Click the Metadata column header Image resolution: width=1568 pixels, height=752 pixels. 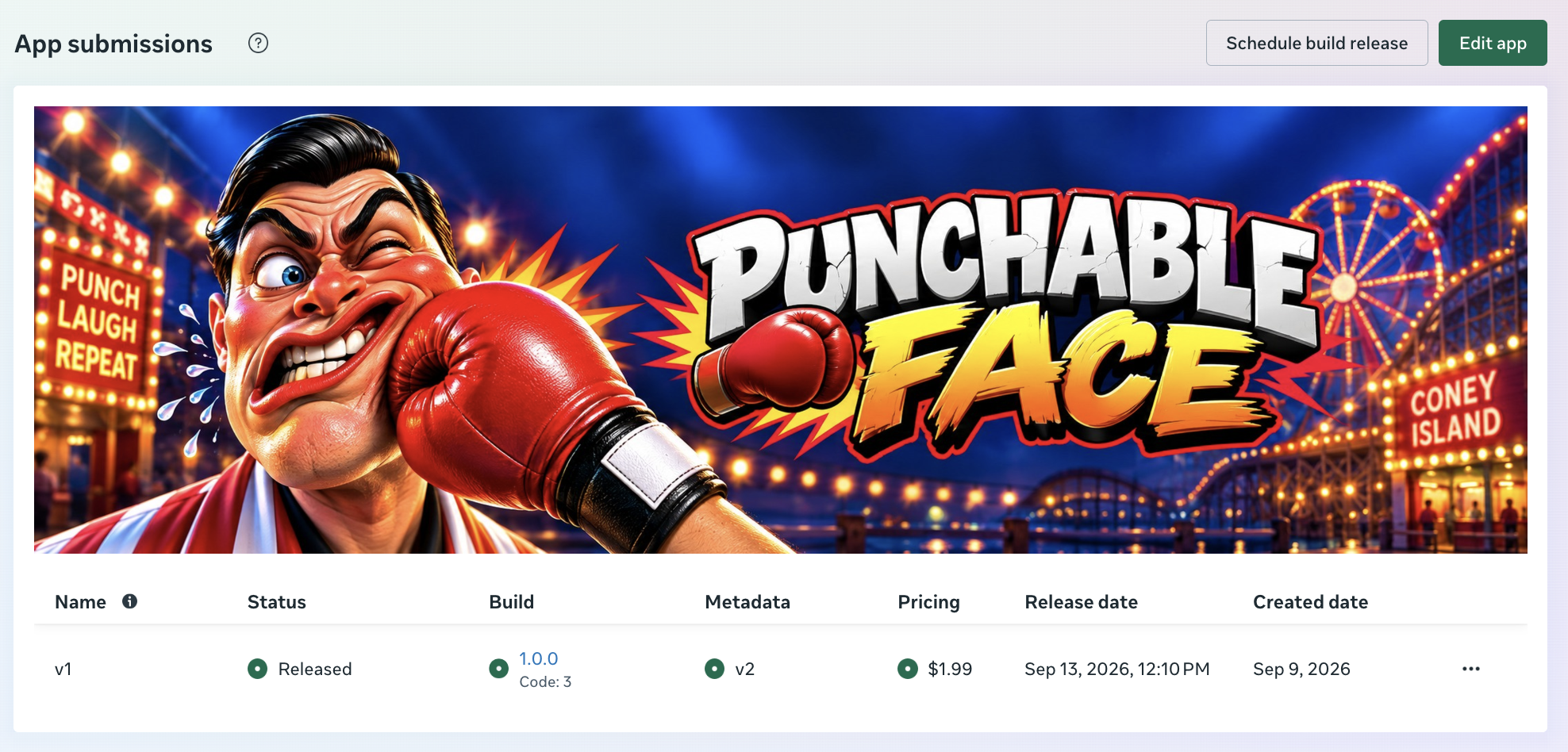(747, 602)
